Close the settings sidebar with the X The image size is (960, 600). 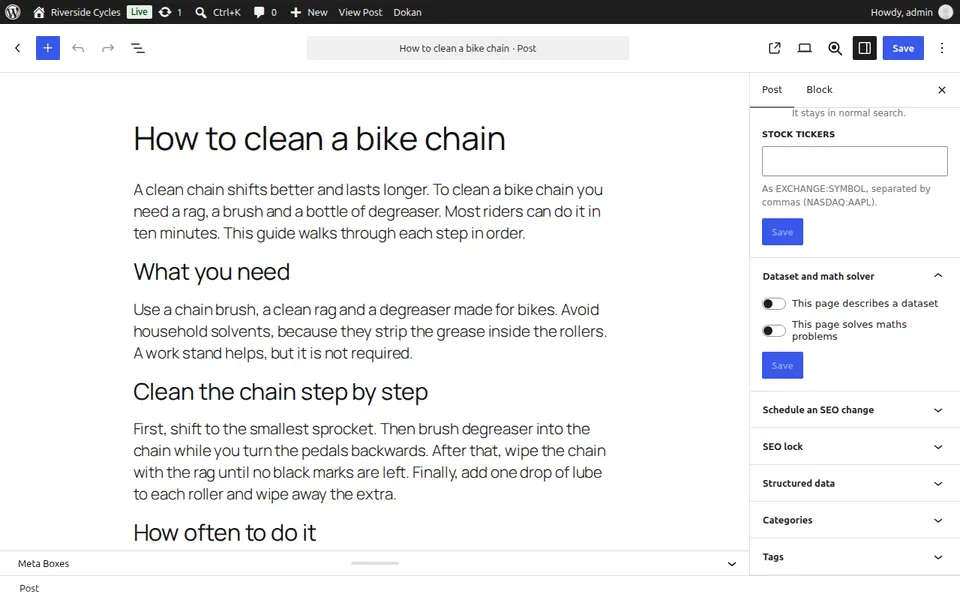pyautogui.click(x=942, y=90)
